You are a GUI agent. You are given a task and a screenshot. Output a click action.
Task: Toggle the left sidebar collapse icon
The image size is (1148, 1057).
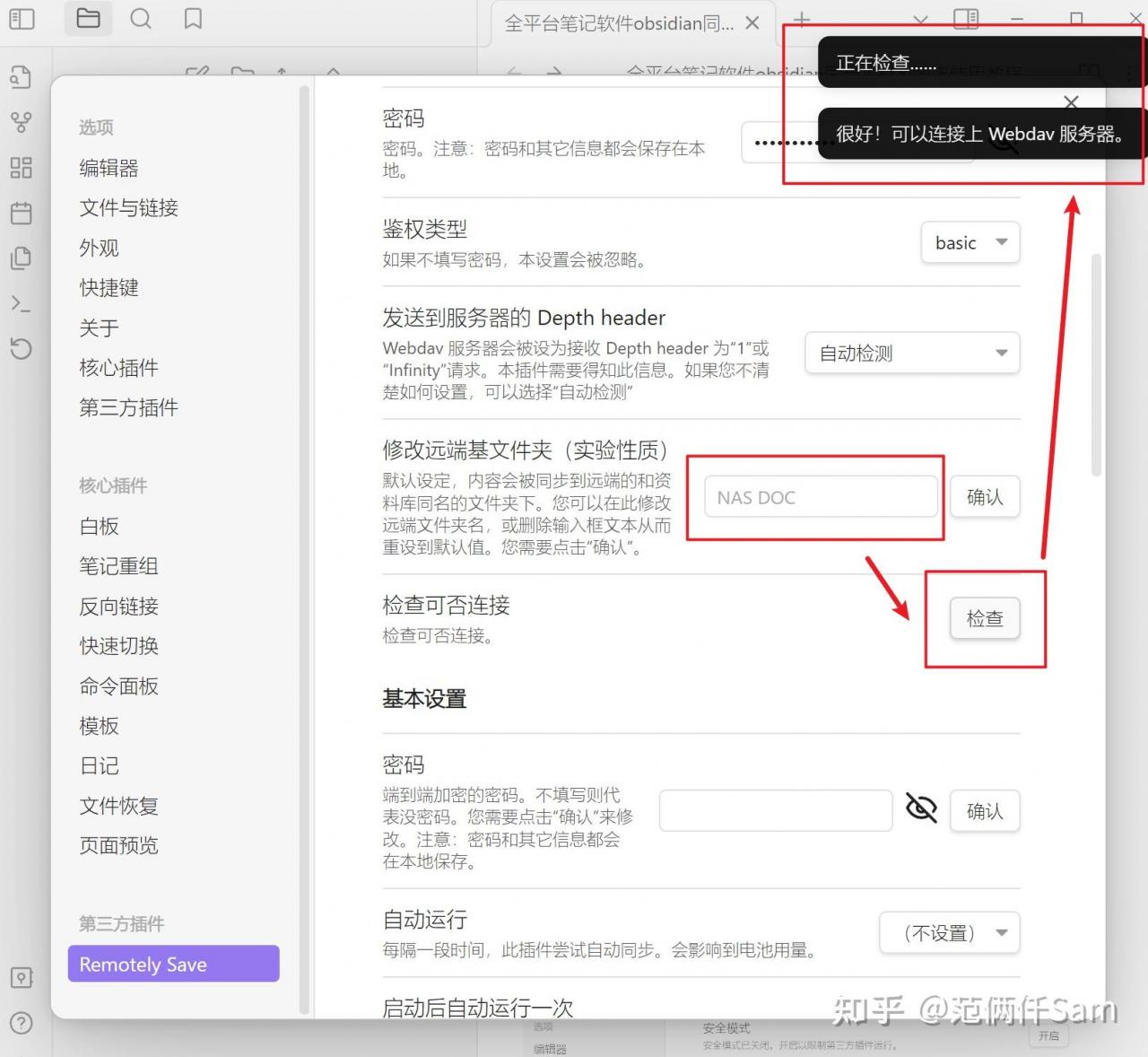click(x=22, y=19)
